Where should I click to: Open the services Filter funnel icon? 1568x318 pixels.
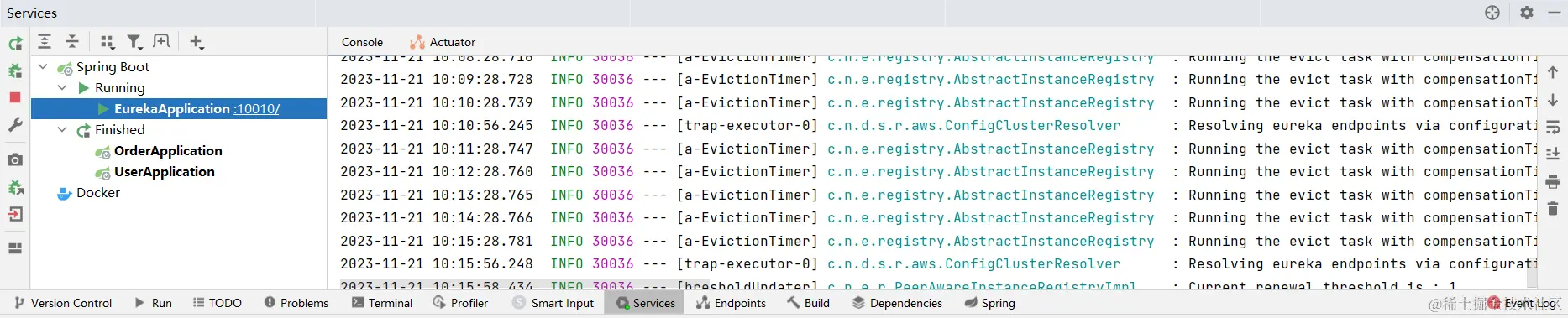[x=134, y=41]
